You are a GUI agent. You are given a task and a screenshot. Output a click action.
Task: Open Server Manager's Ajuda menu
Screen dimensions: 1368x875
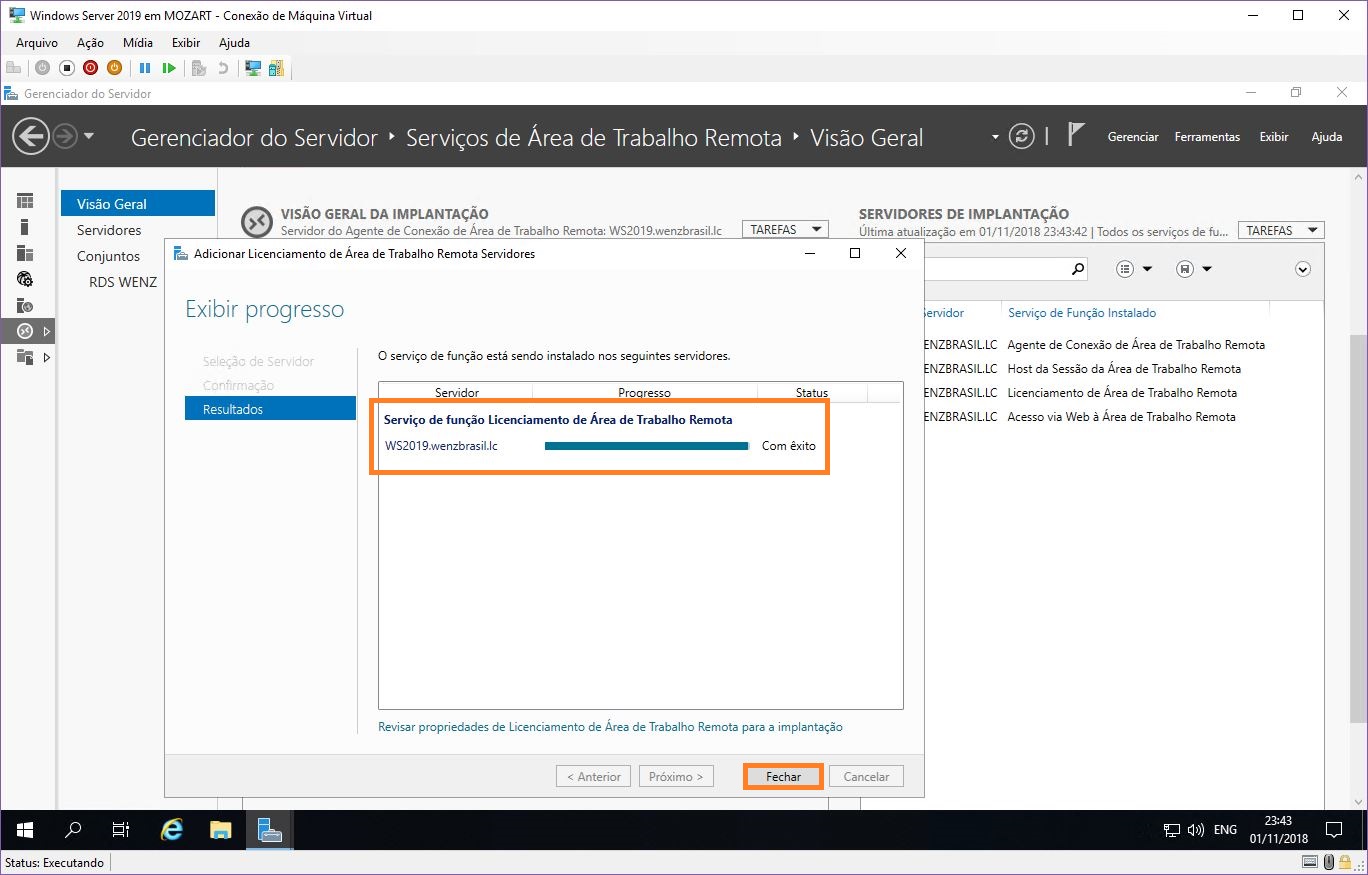[1327, 137]
